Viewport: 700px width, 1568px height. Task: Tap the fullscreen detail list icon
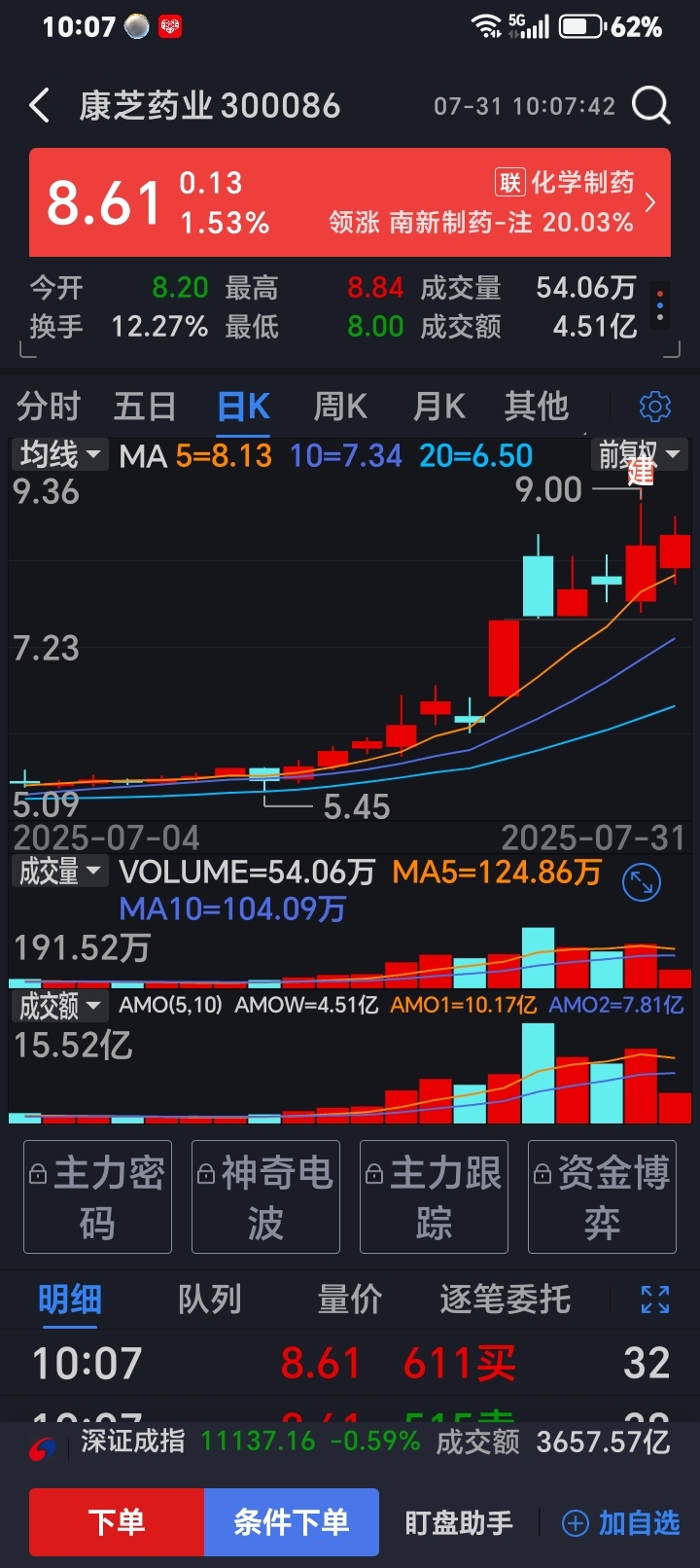click(655, 1299)
